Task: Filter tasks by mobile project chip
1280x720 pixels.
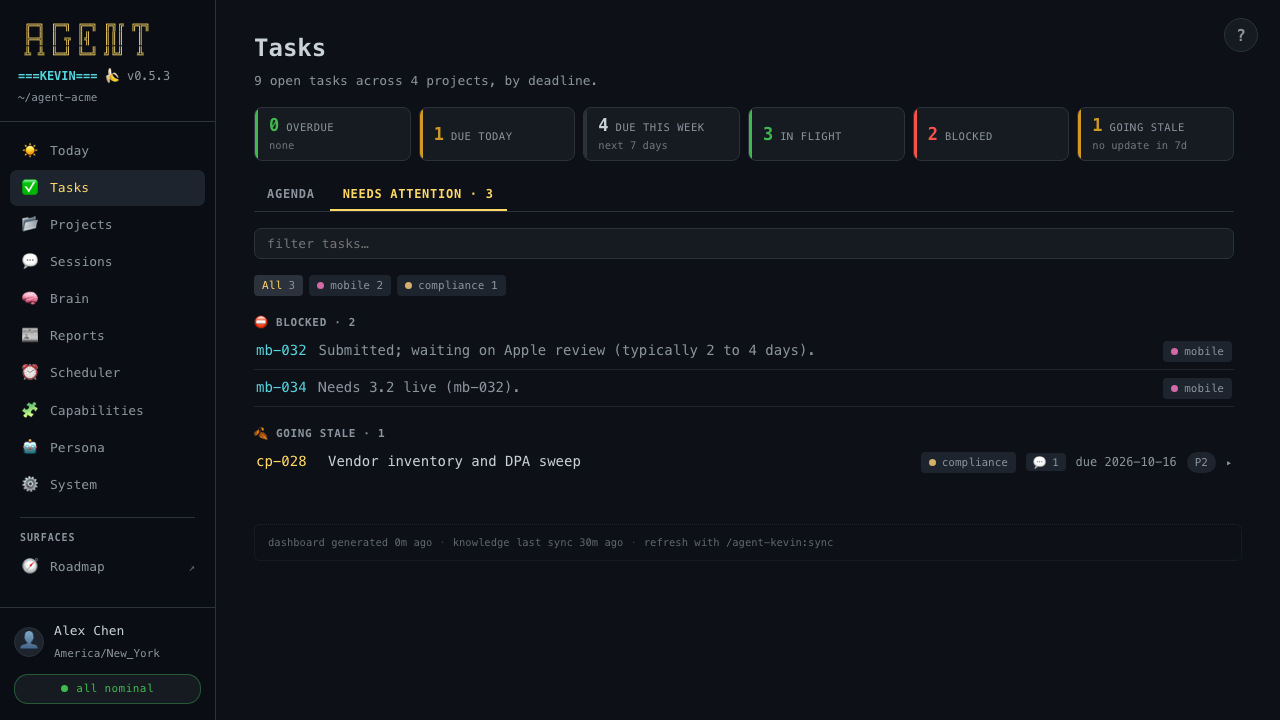Action: [x=350, y=285]
